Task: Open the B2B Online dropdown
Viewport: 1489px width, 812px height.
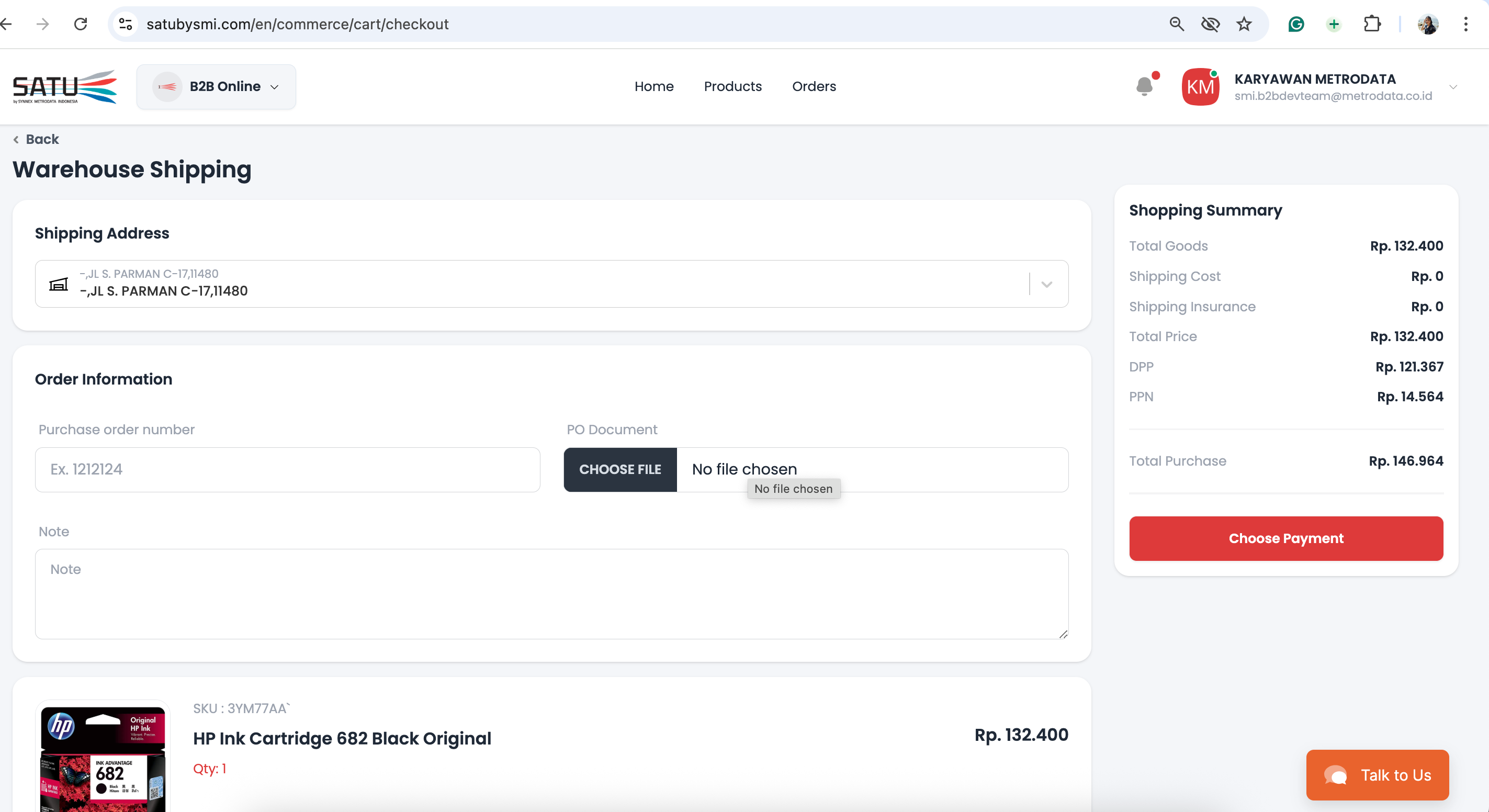Action: pos(216,87)
